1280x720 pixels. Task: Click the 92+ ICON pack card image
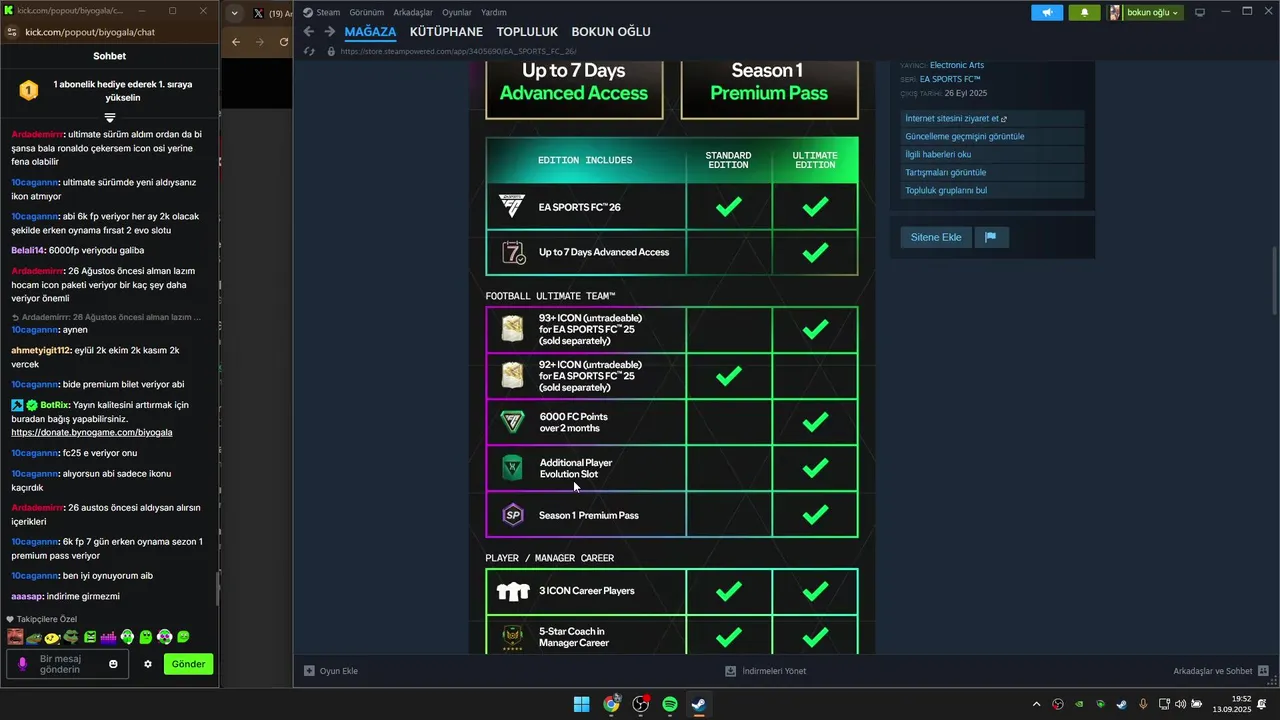point(512,375)
